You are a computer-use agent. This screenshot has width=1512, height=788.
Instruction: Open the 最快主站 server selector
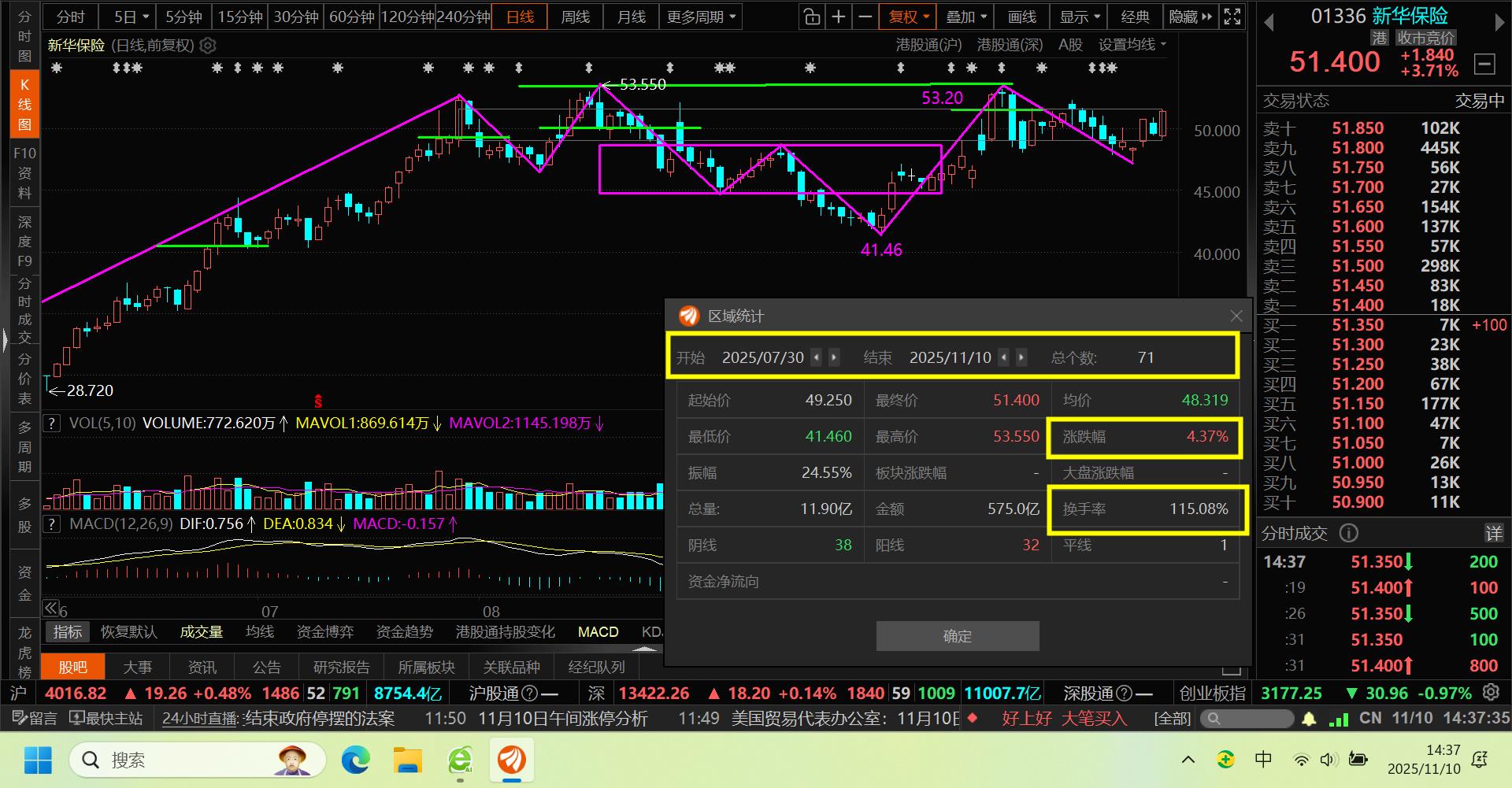(x=106, y=719)
